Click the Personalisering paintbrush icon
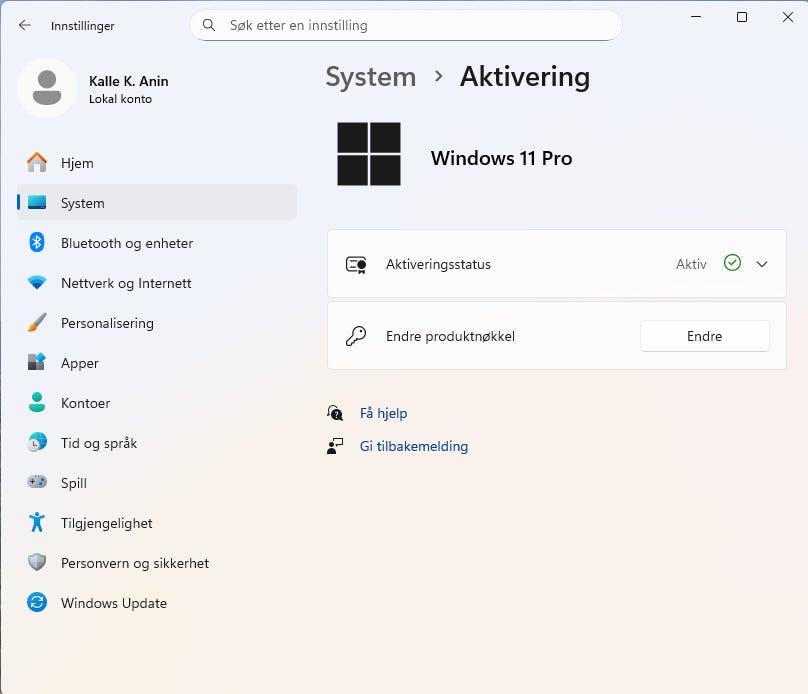808x694 pixels. point(37,323)
